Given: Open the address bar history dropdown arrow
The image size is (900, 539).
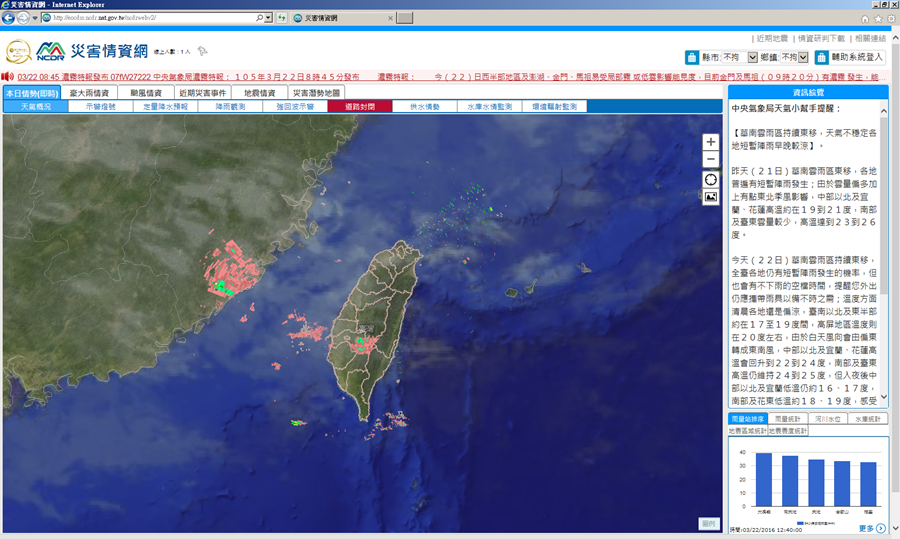Looking at the screenshot, I should point(268,18).
